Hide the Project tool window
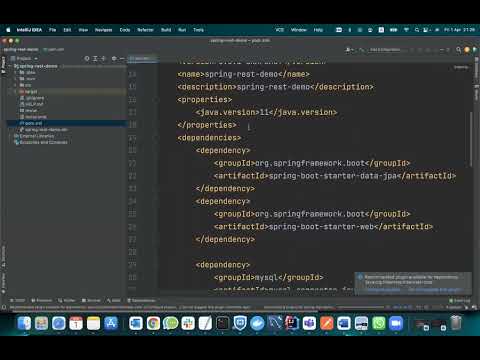The height and width of the screenshot is (360, 480). (122, 58)
